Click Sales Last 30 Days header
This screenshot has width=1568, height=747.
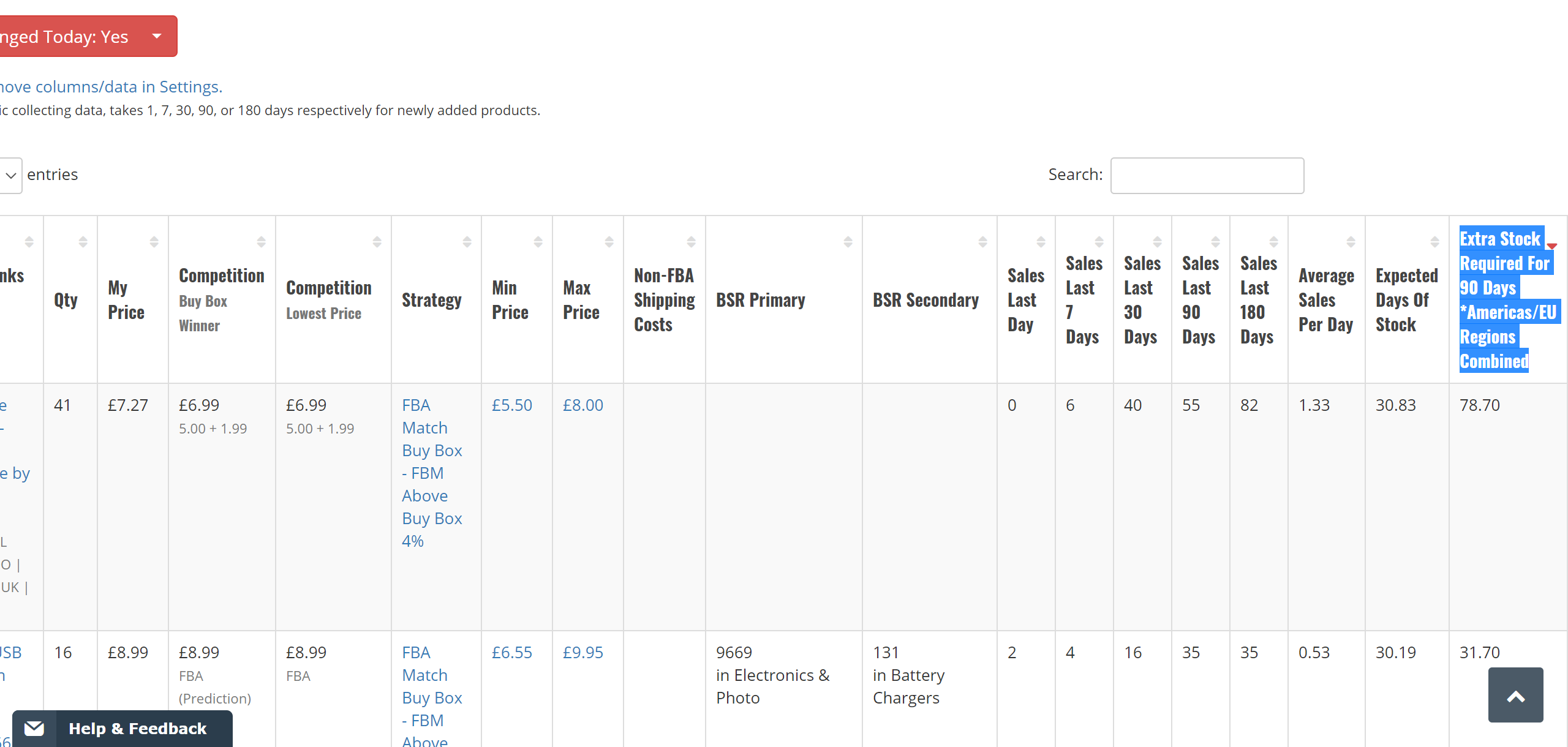click(1141, 300)
